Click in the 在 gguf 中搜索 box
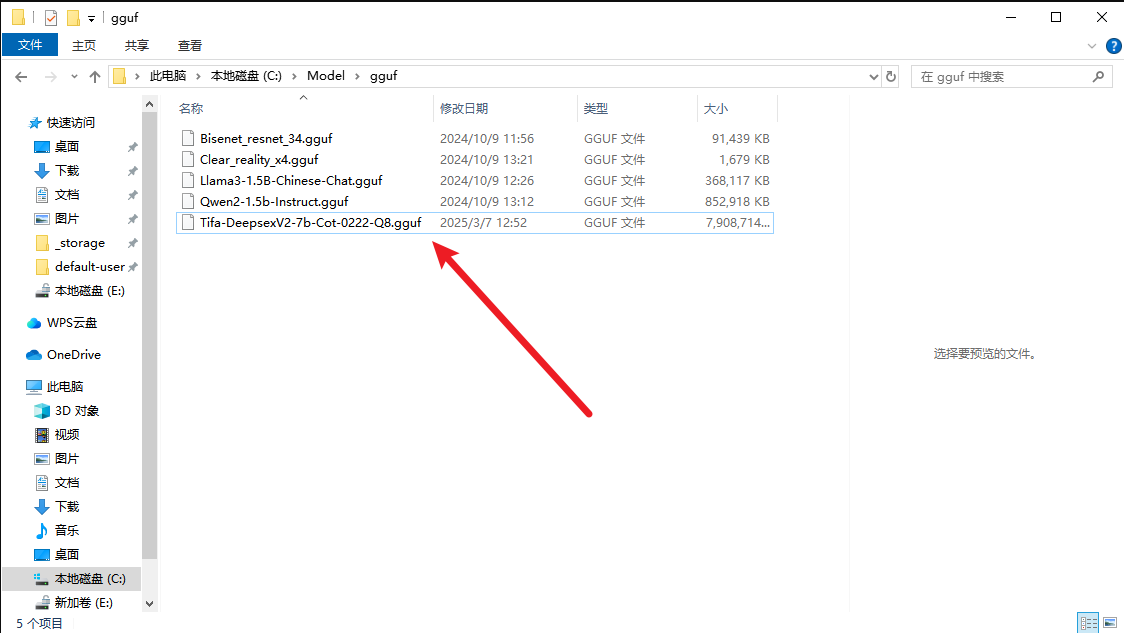Screen dimensions: 1124x633 click(1000, 76)
